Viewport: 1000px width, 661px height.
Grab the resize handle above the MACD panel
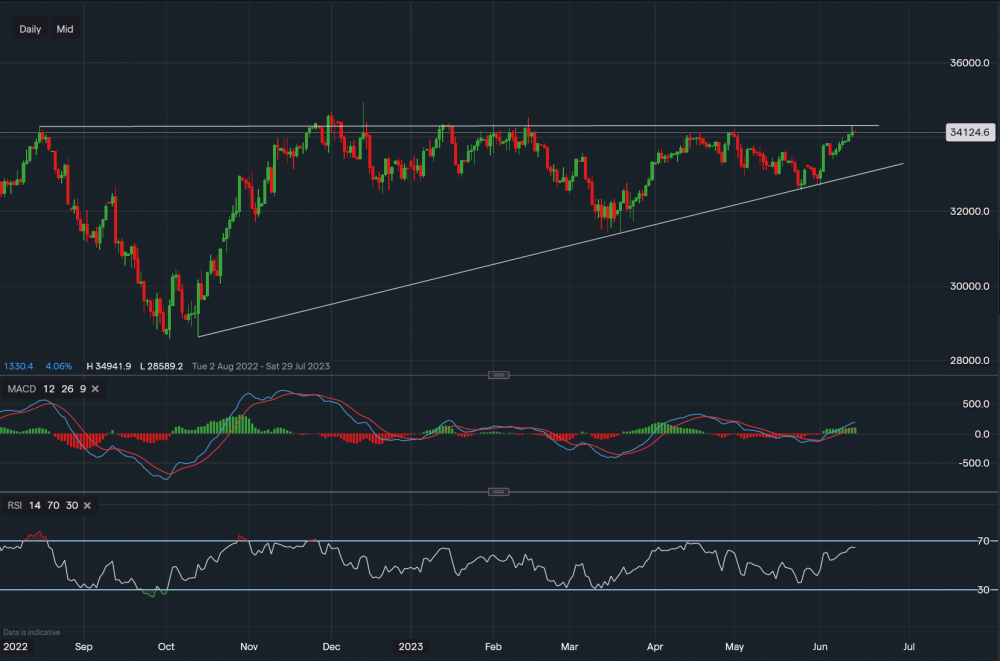499,375
